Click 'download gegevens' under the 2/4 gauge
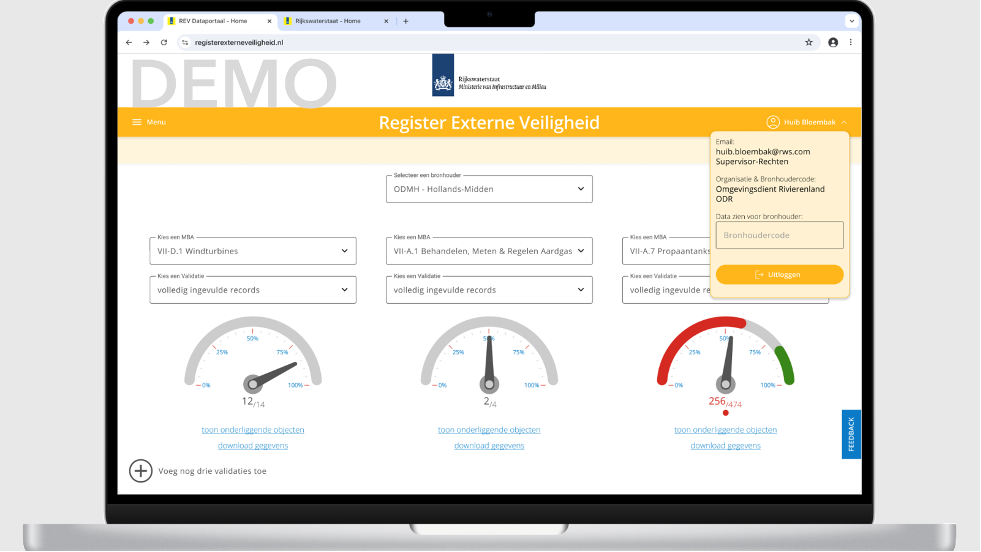981x552 pixels. tap(489, 446)
